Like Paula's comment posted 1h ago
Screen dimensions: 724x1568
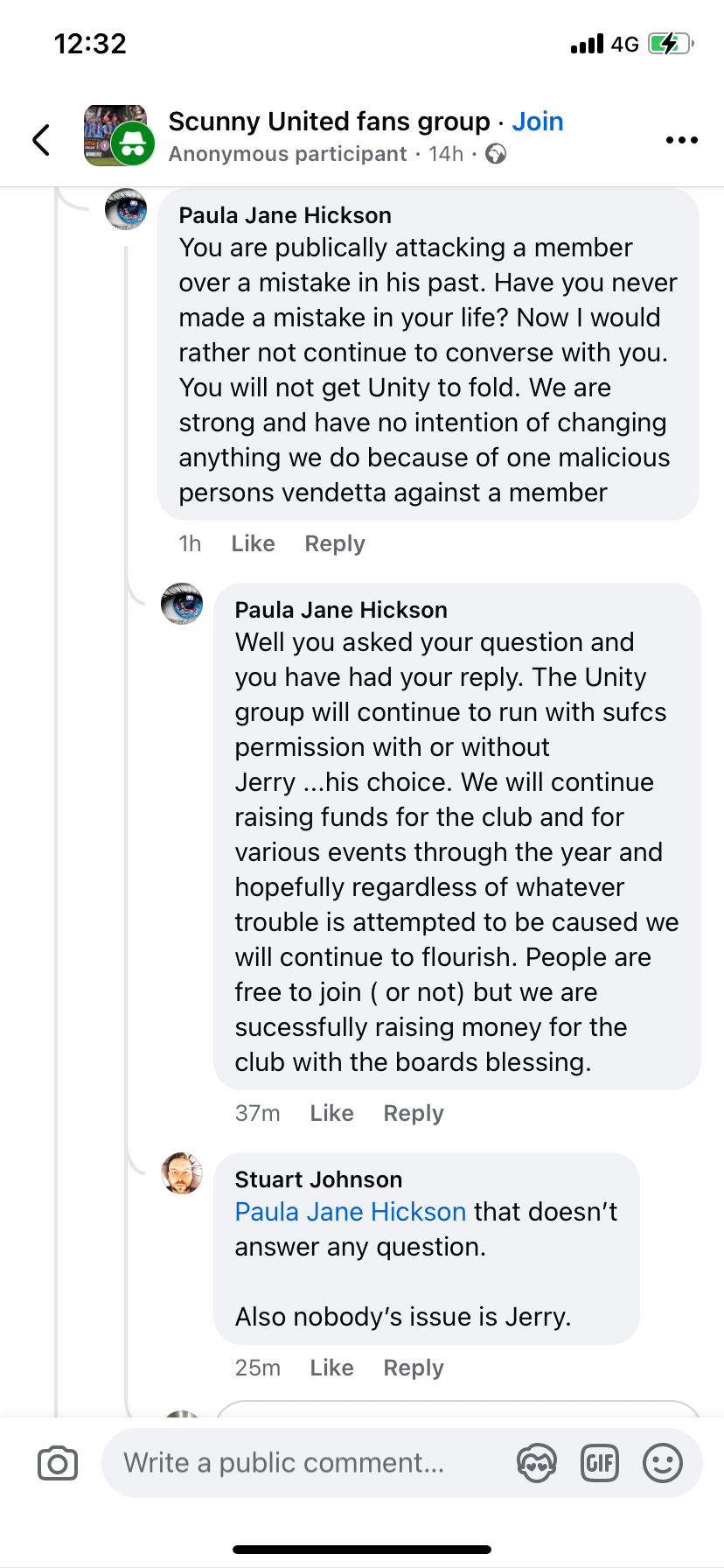[x=253, y=543]
